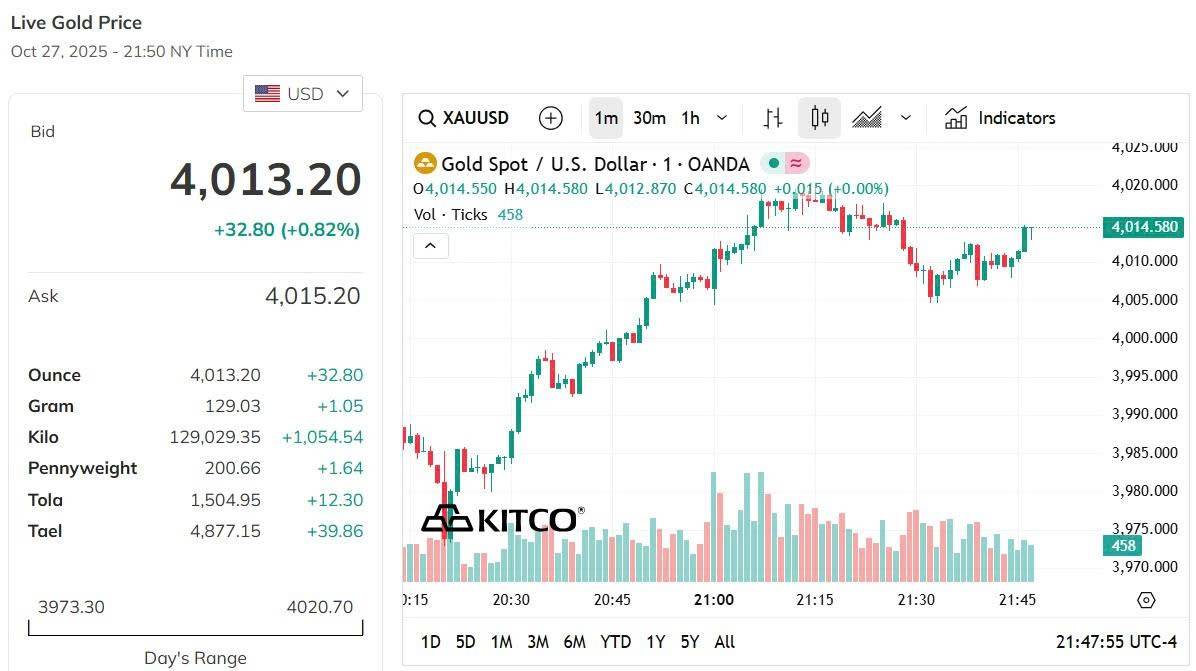Toggle the pink delayed-data wave indicator
This screenshot has height=671, width=1196.
(x=796, y=164)
